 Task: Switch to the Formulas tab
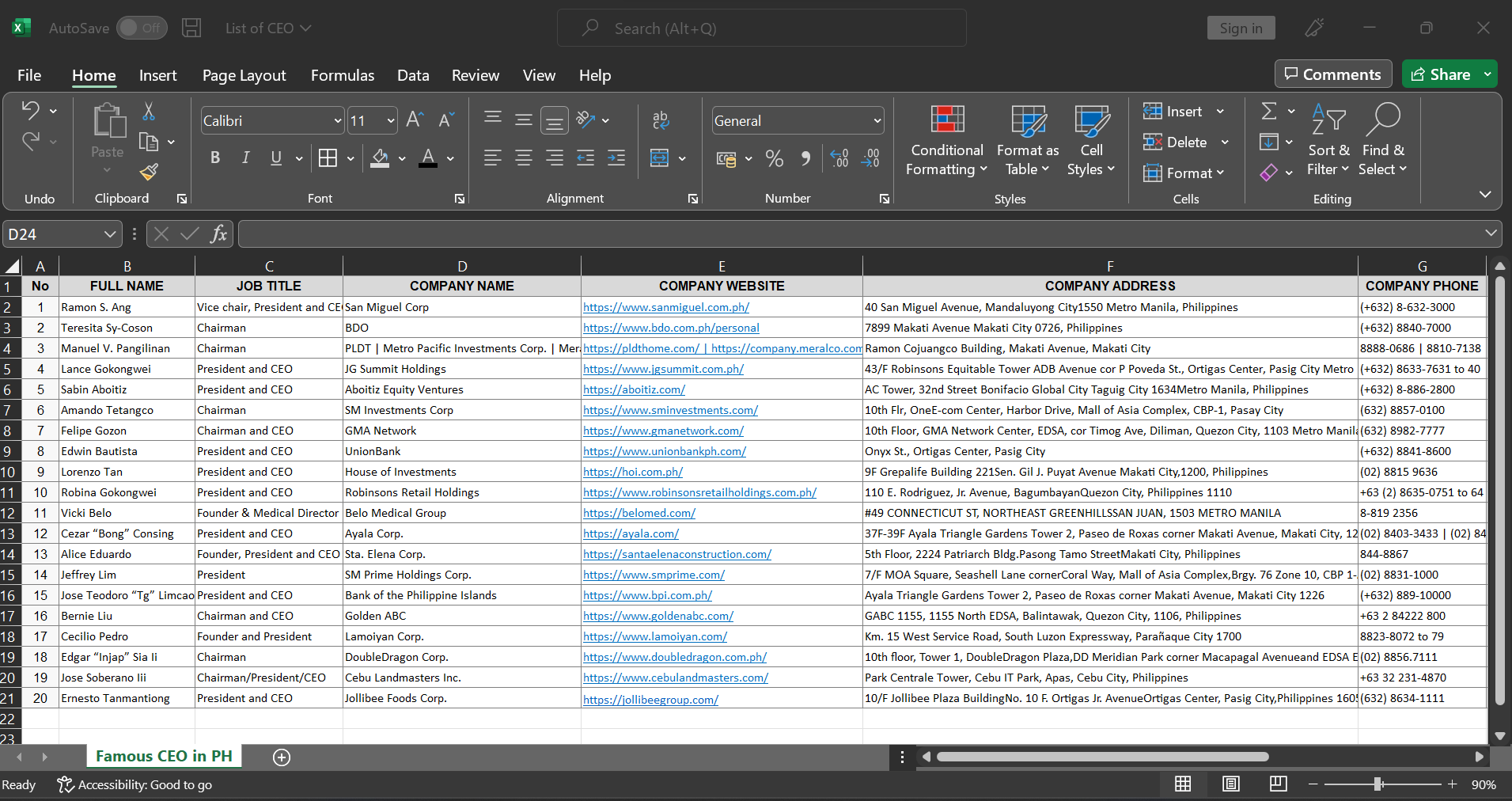pos(342,76)
